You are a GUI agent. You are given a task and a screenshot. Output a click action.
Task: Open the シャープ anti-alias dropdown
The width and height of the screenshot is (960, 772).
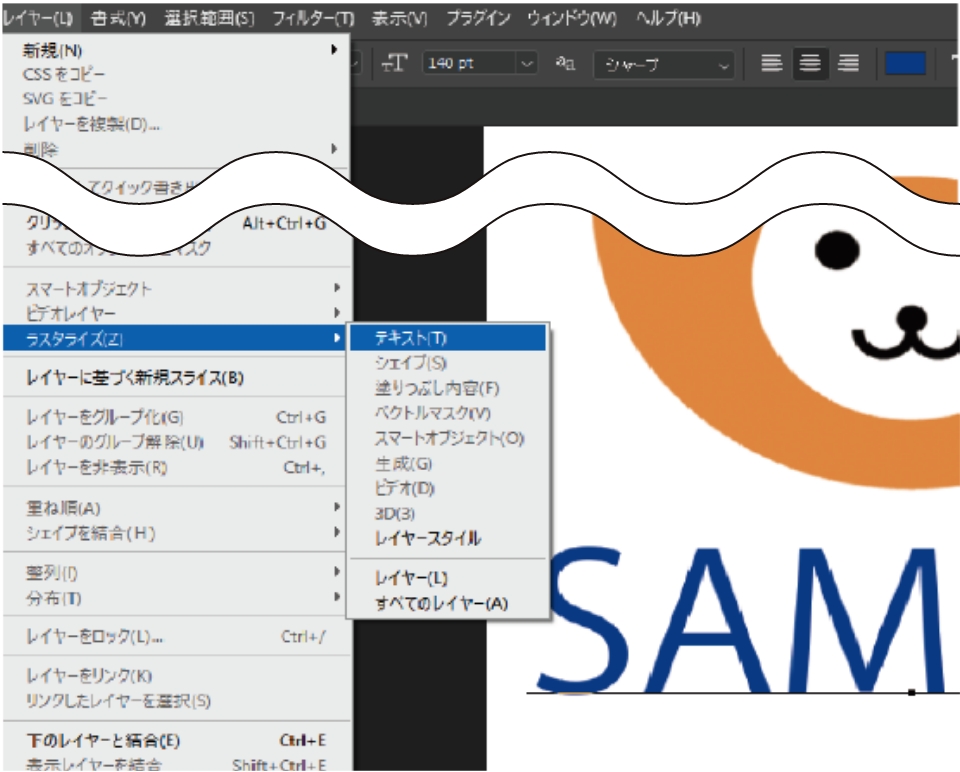click(x=722, y=64)
